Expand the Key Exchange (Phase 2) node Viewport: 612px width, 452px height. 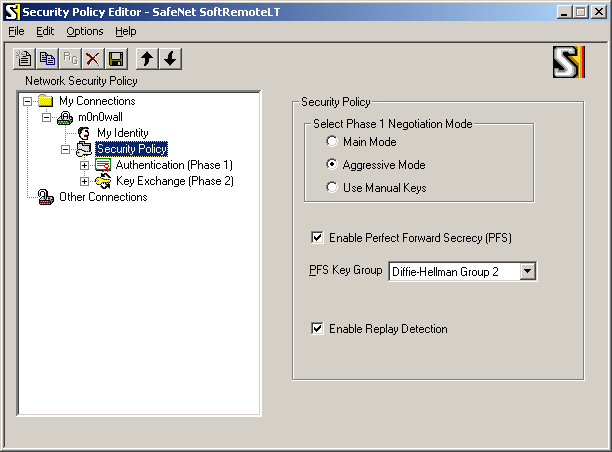pos(84,181)
